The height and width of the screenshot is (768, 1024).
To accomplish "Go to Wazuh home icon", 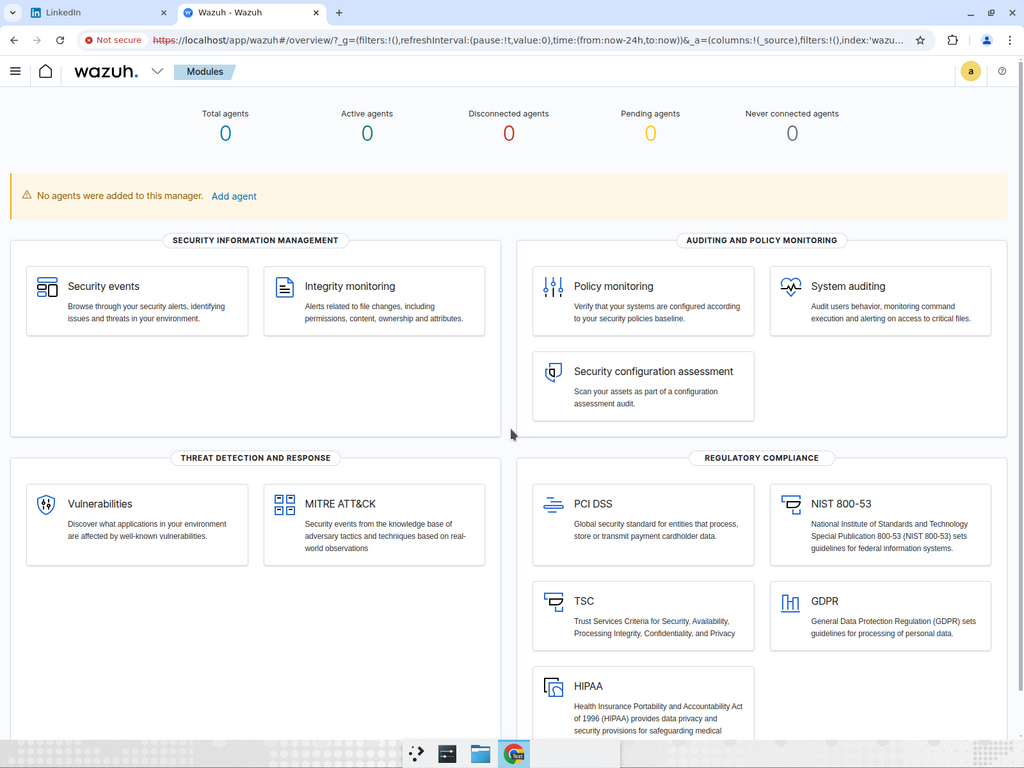I will point(45,71).
